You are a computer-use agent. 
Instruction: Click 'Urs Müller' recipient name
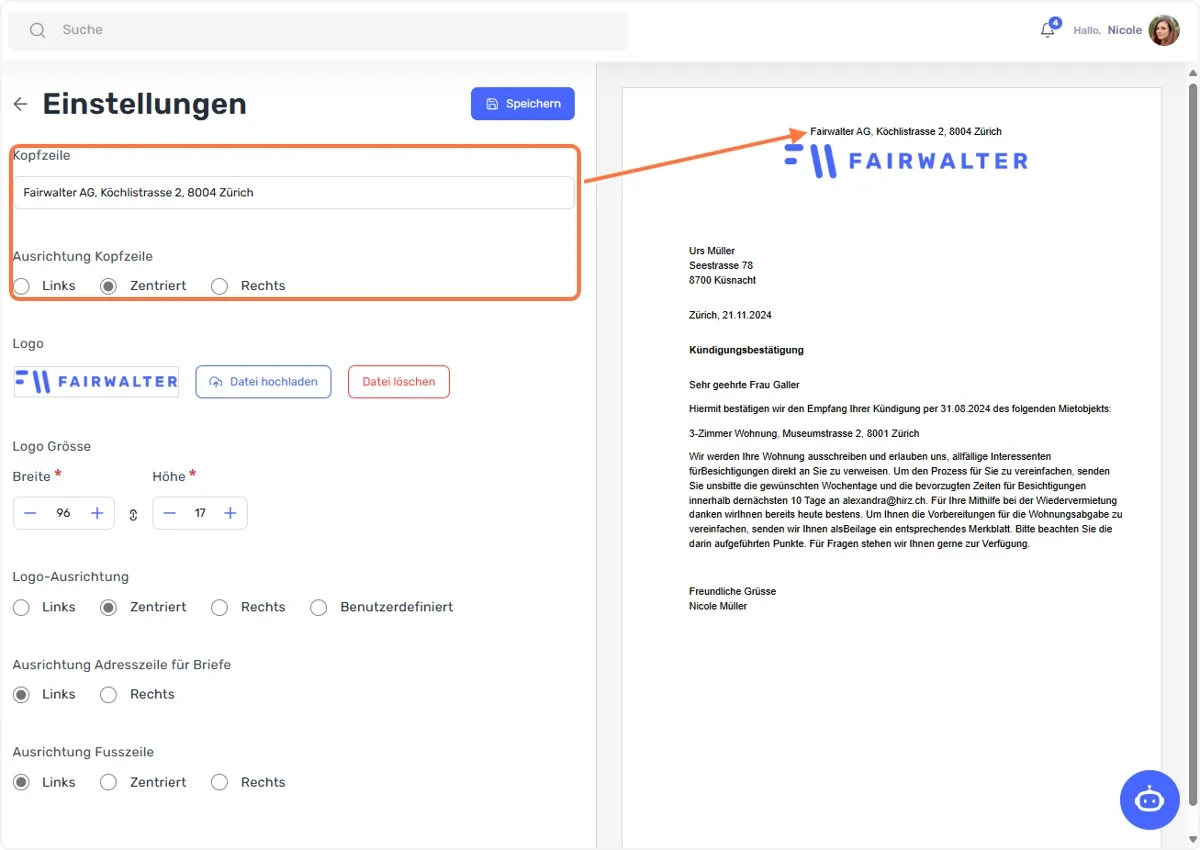[x=712, y=250]
